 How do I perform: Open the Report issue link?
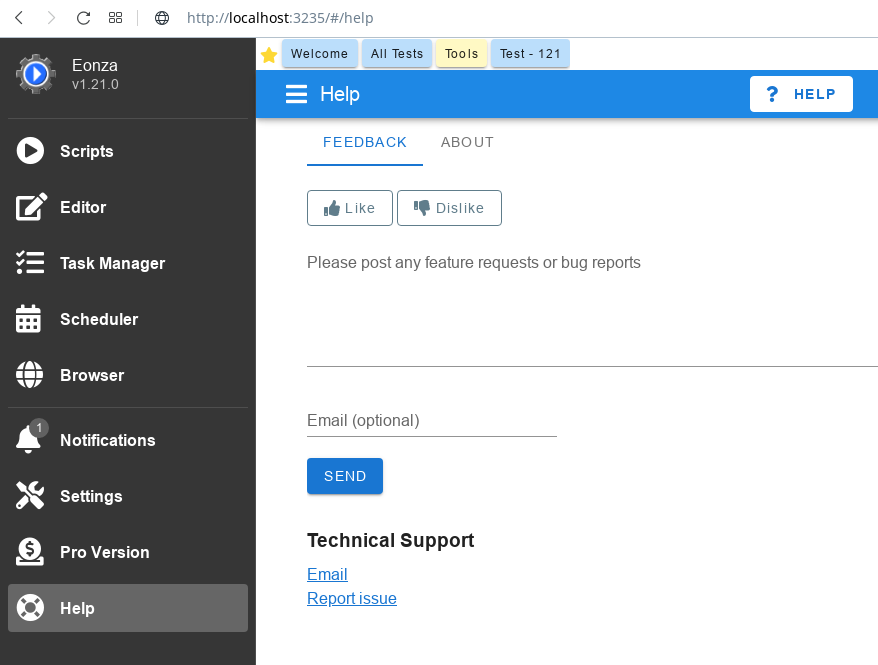click(x=352, y=598)
